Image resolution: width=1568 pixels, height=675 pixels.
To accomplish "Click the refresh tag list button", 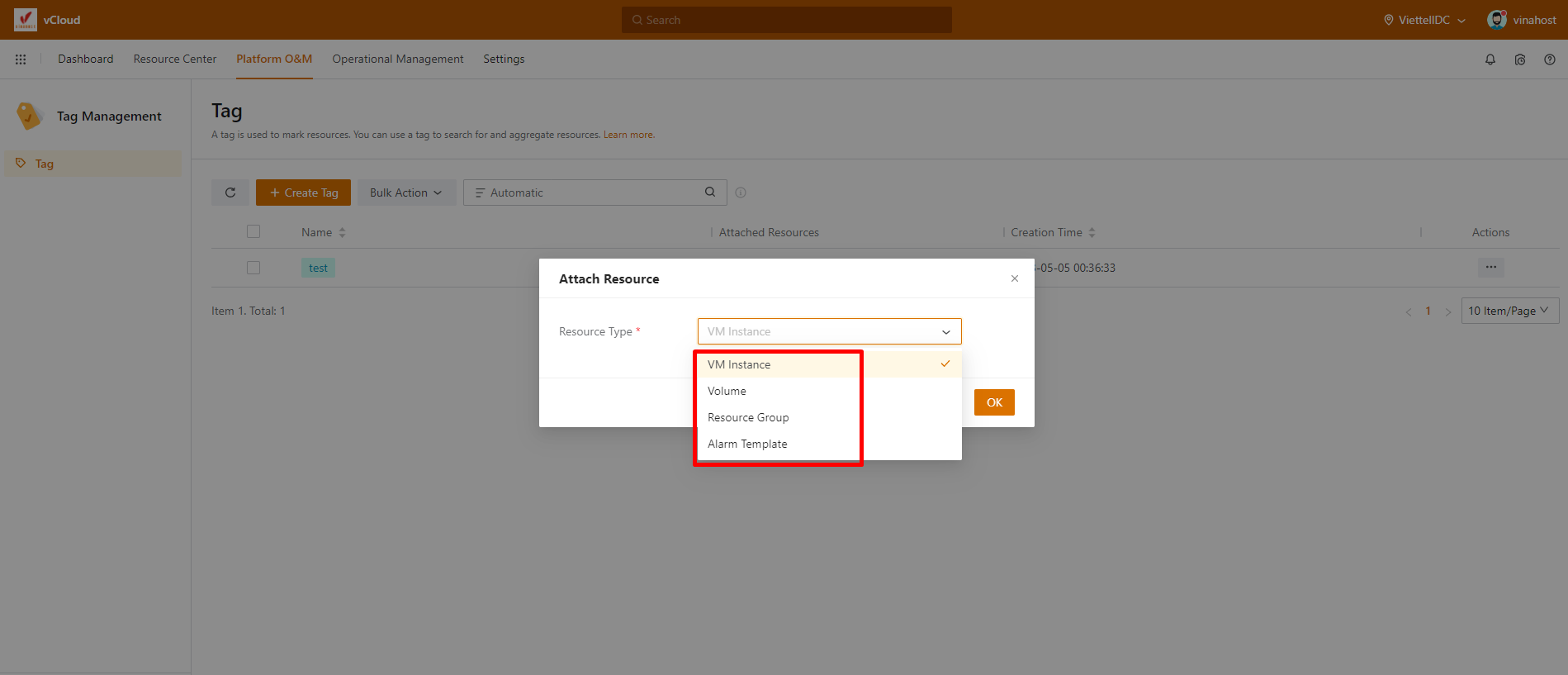I will tap(230, 193).
